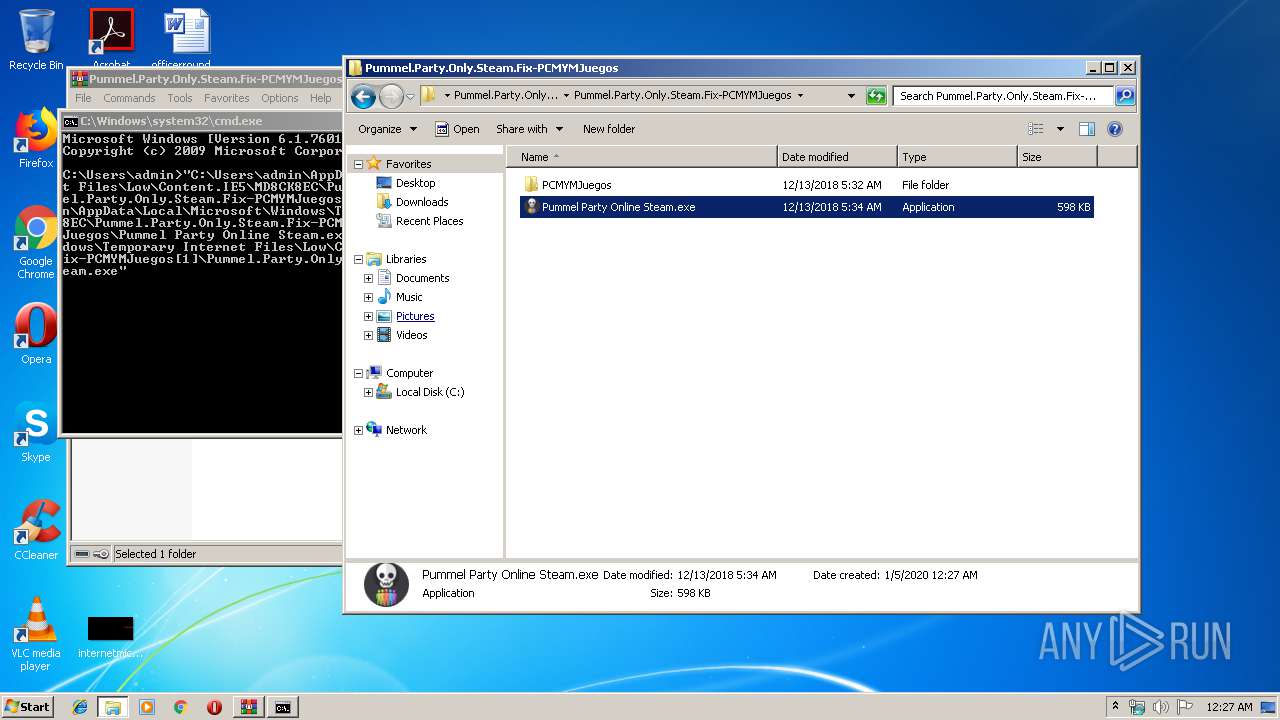Click the Windows Explorer taskbar icon

point(113,707)
